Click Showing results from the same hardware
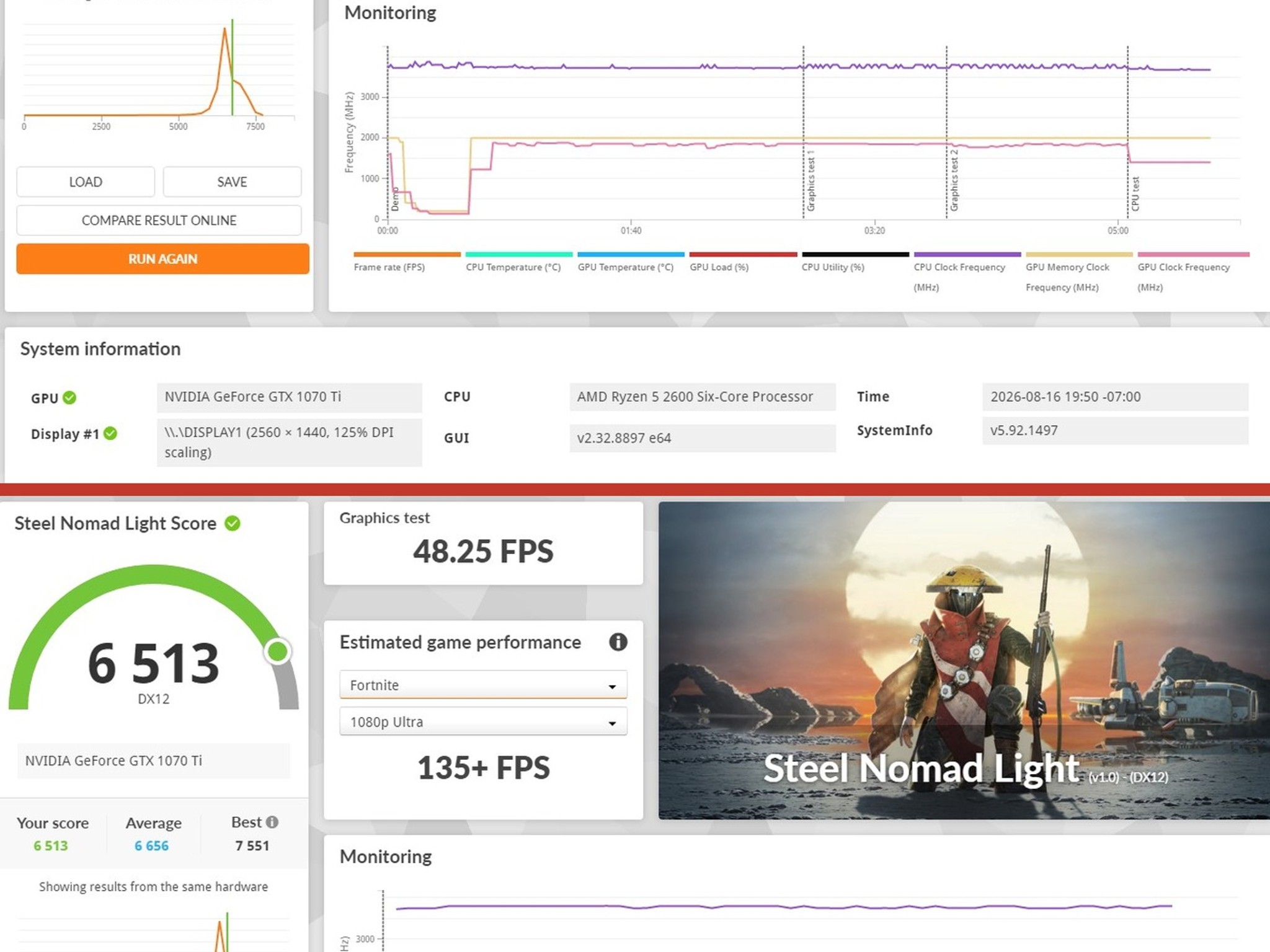The height and width of the screenshot is (952, 1270). [x=154, y=886]
